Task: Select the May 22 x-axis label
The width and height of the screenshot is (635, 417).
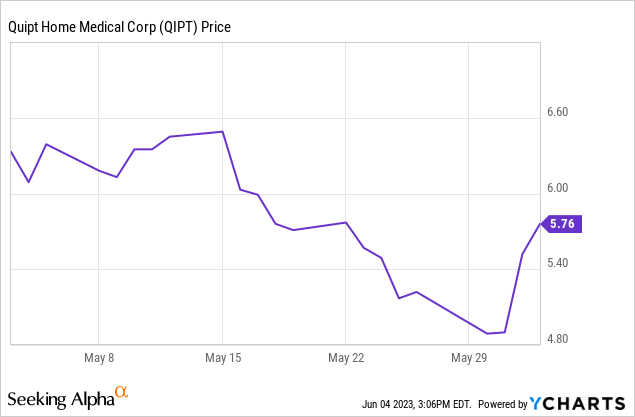Action: click(x=345, y=357)
